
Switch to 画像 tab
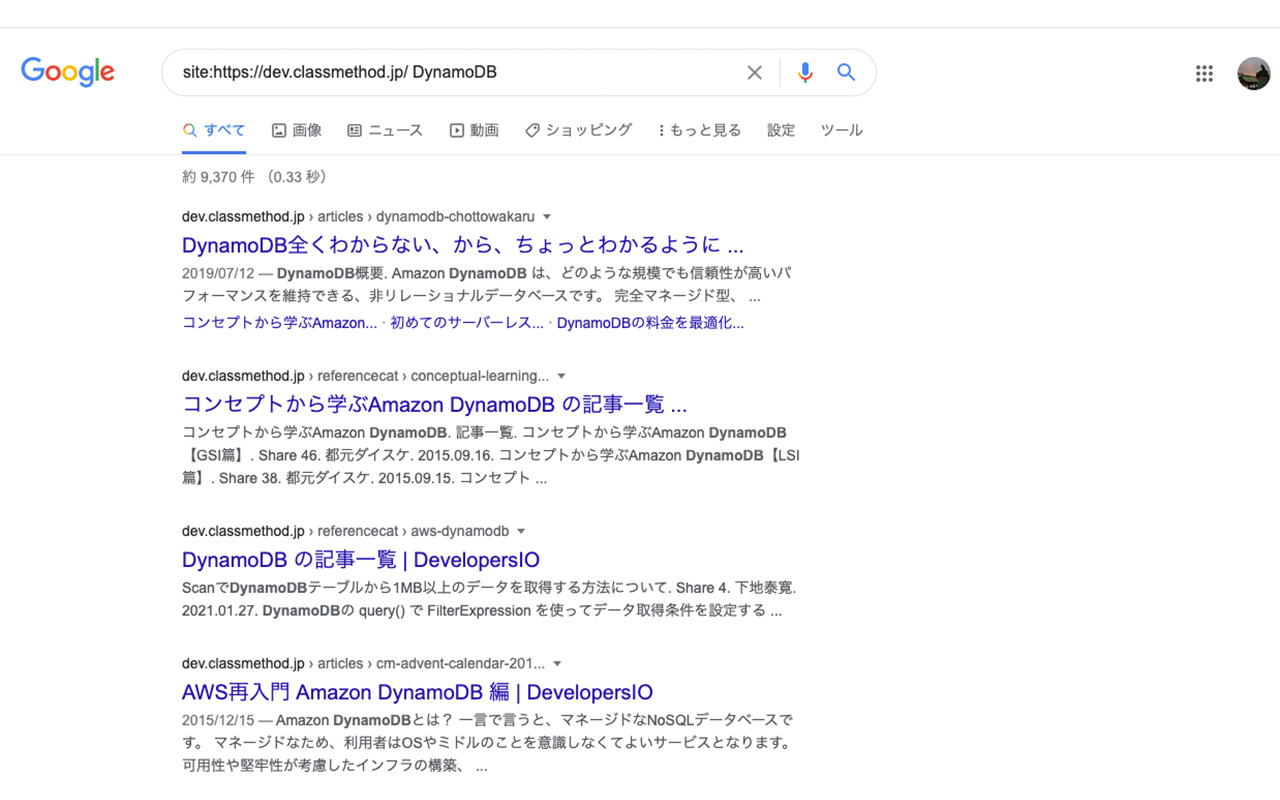coord(297,130)
